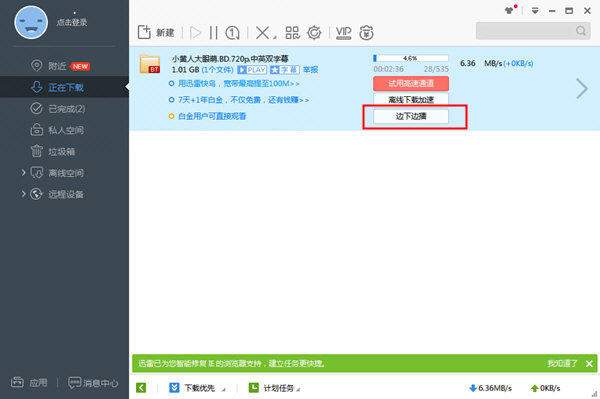Click 离线下载加速 button
This screenshot has width=600, height=399.
coord(411,100)
